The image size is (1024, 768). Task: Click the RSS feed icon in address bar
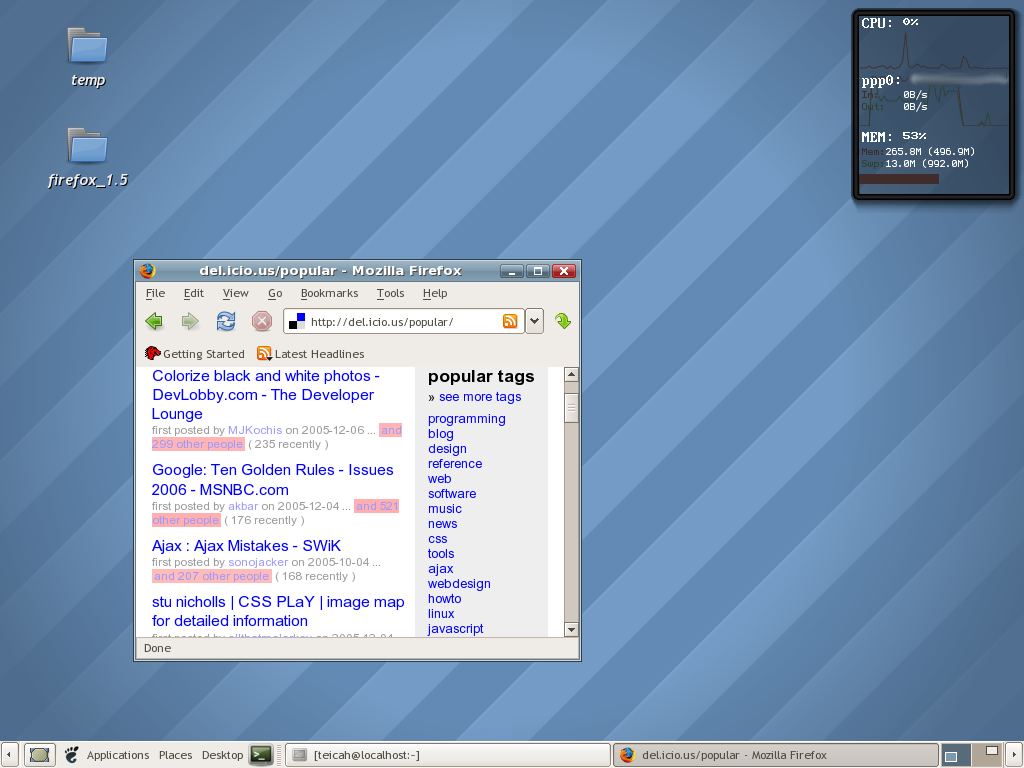[510, 321]
